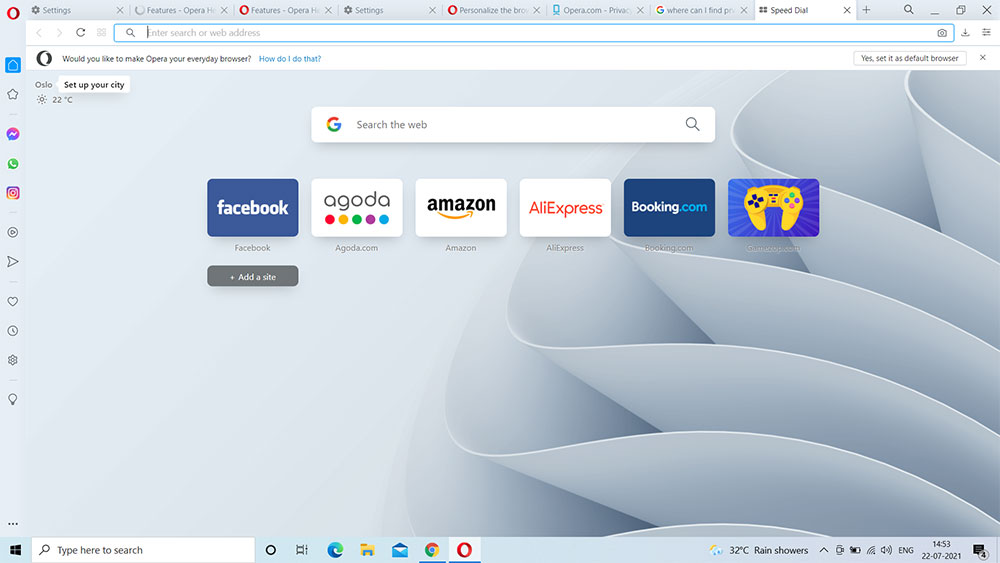This screenshot has height=563, width=1000.
Task: Open the Windows notification center
Action: tap(980, 550)
